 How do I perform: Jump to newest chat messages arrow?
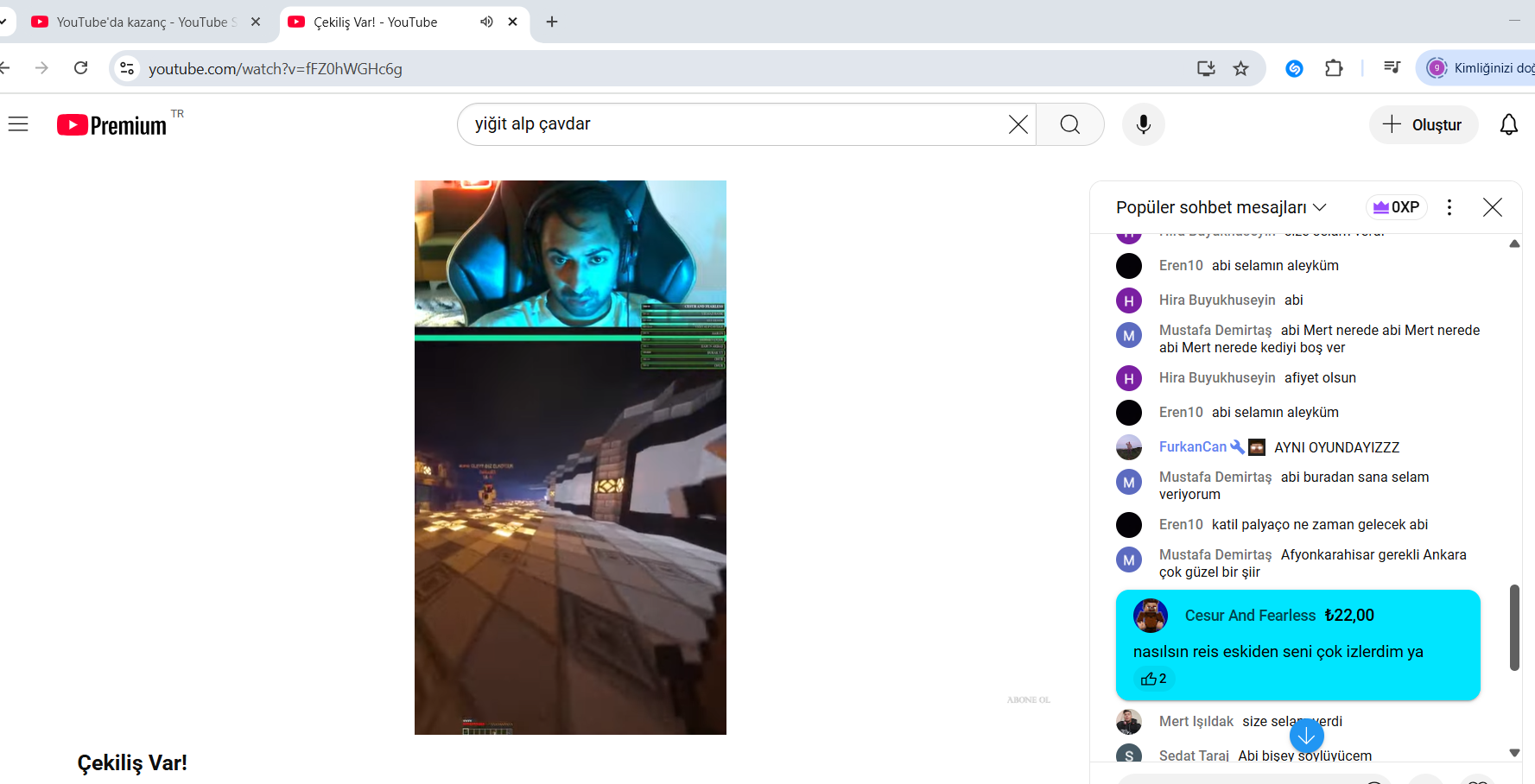(1307, 736)
